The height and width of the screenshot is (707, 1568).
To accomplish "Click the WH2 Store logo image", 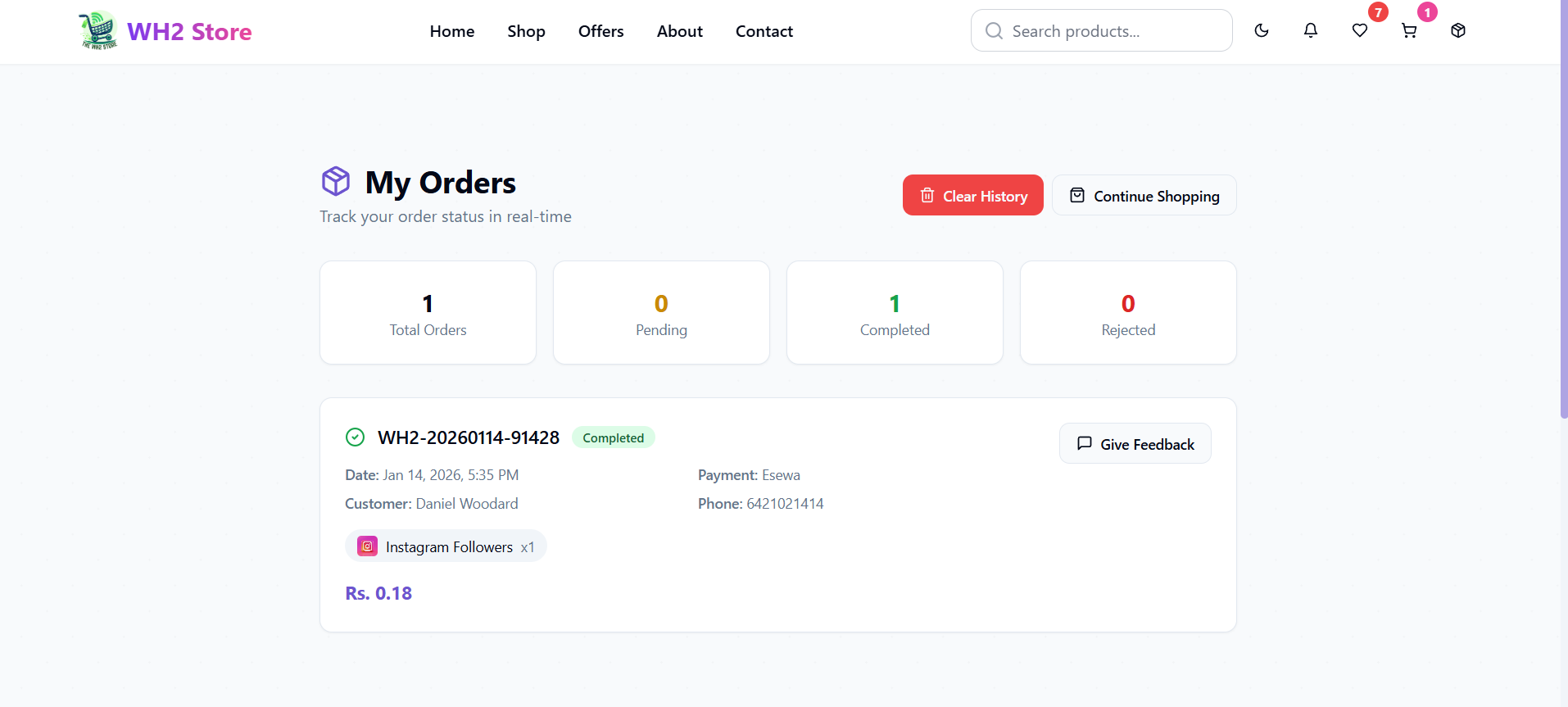I will tap(99, 31).
